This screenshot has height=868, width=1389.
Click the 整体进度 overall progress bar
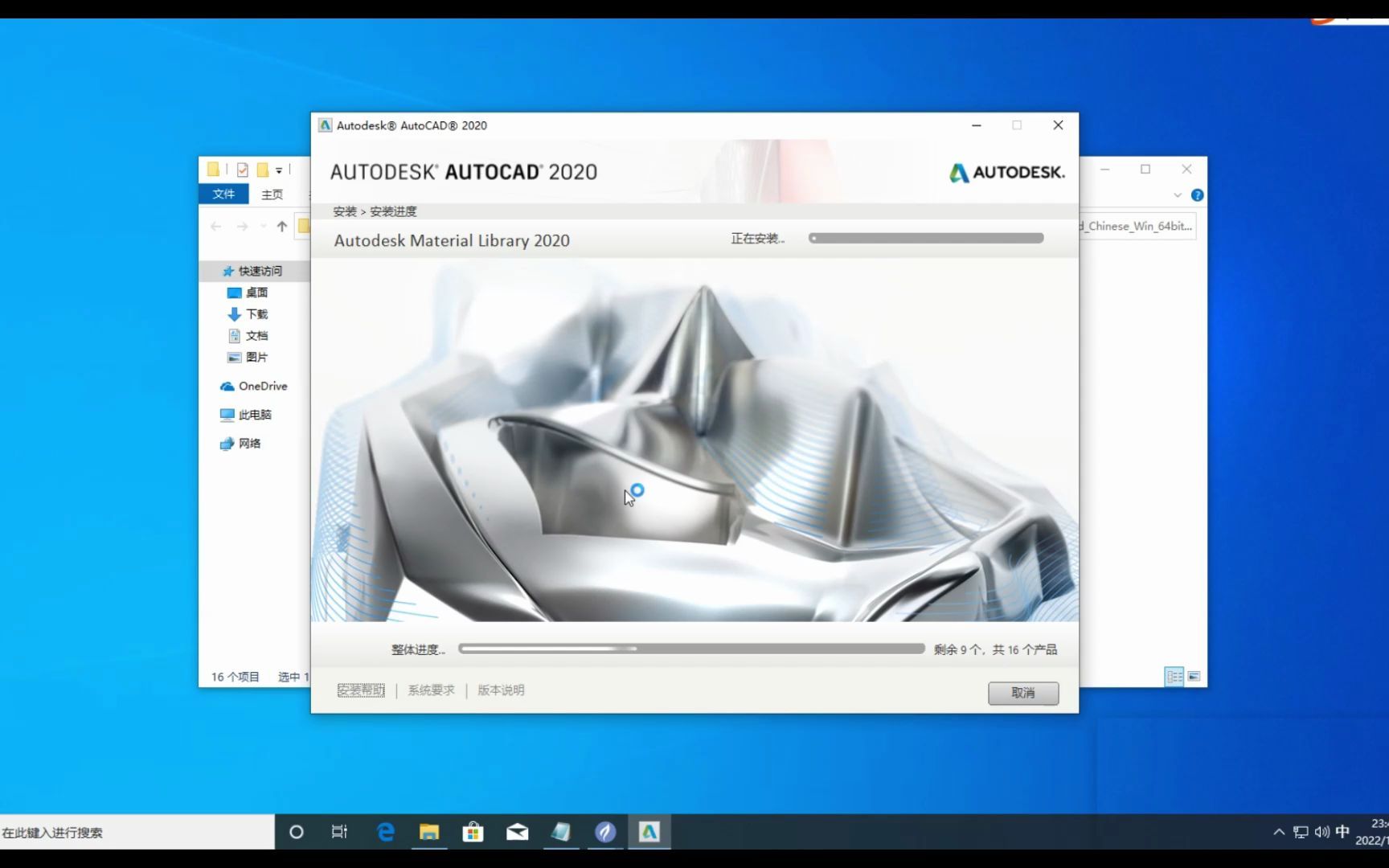tap(691, 649)
